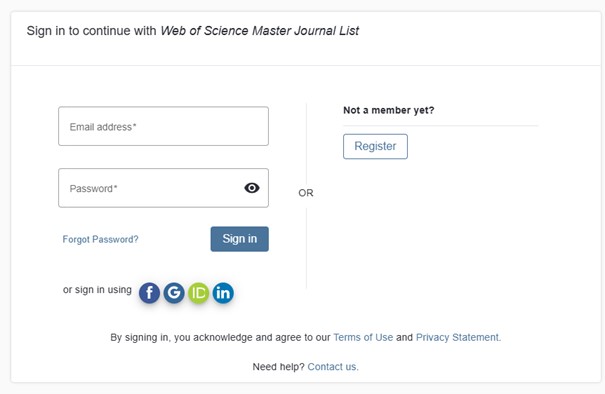The height and width of the screenshot is (394, 605).
Task: Toggle password visibility with the eye icon
Action: pyautogui.click(x=252, y=188)
